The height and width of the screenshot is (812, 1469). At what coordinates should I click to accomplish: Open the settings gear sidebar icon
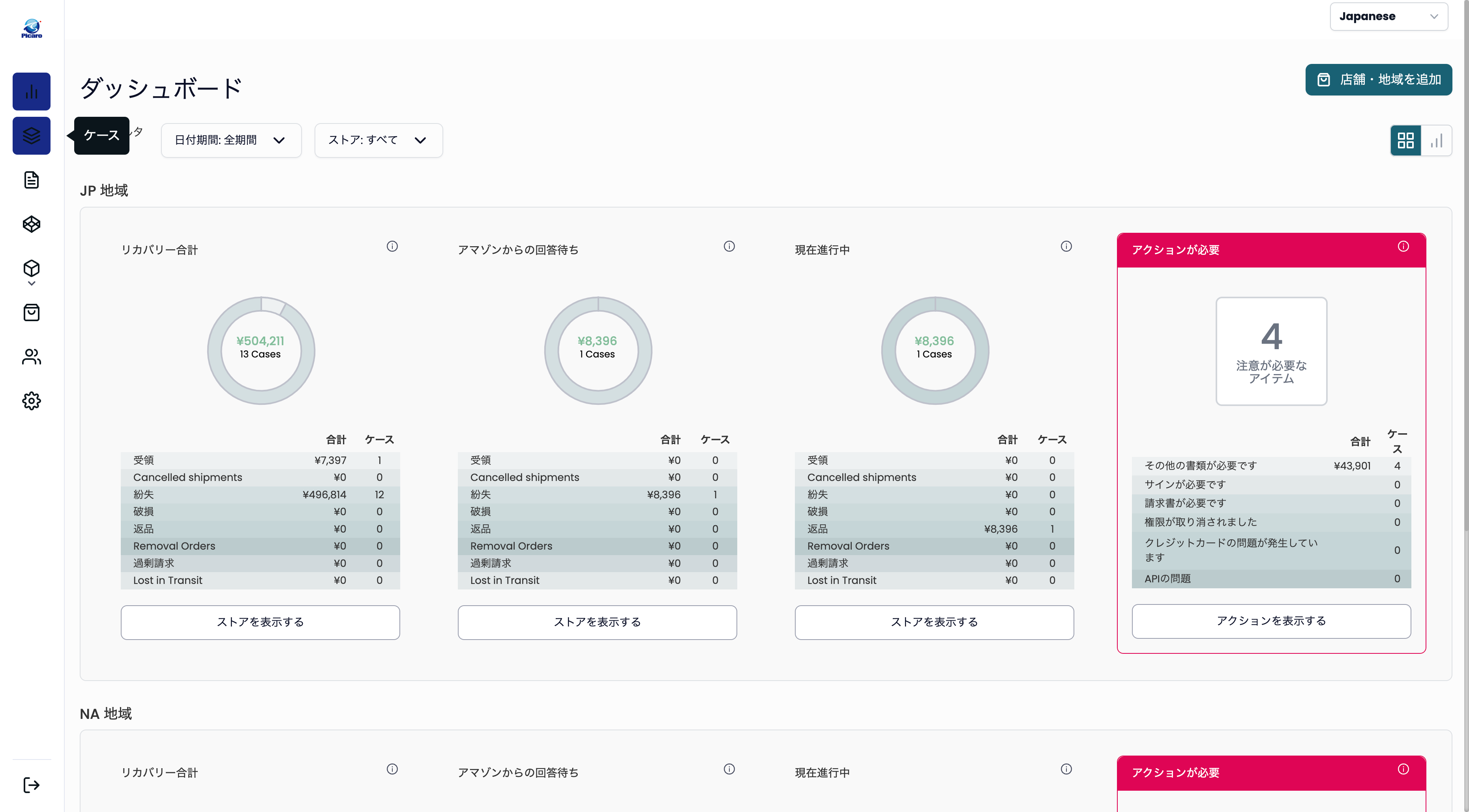click(x=31, y=401)
